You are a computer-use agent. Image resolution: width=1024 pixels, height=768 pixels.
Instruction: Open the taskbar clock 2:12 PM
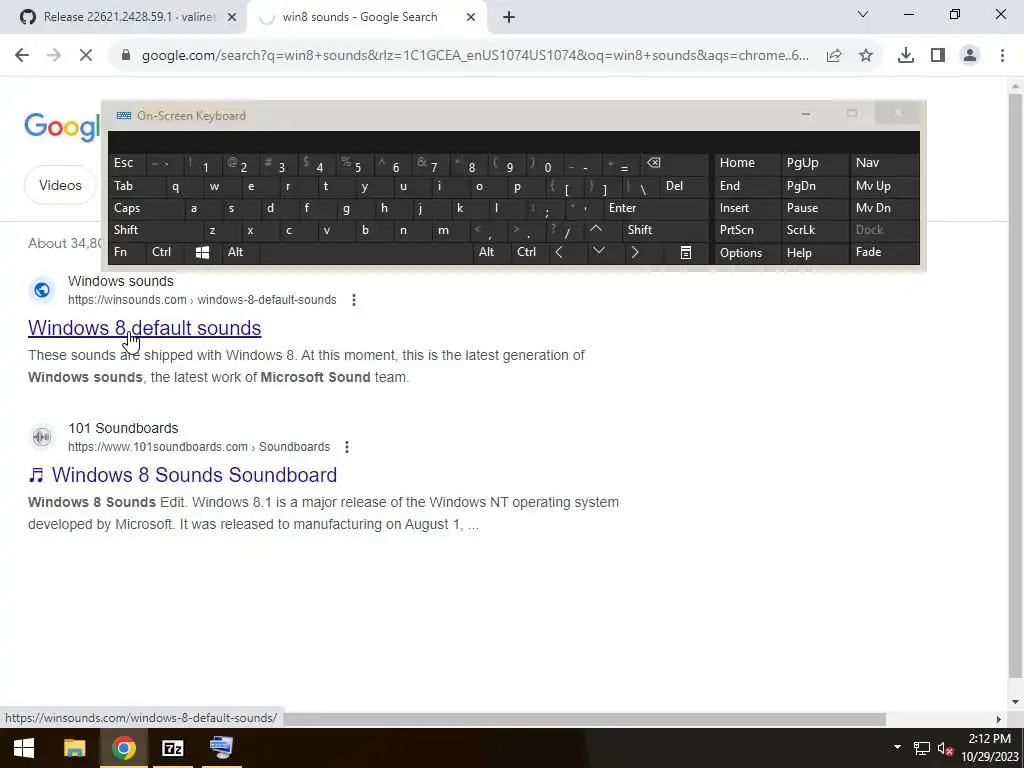989,748
